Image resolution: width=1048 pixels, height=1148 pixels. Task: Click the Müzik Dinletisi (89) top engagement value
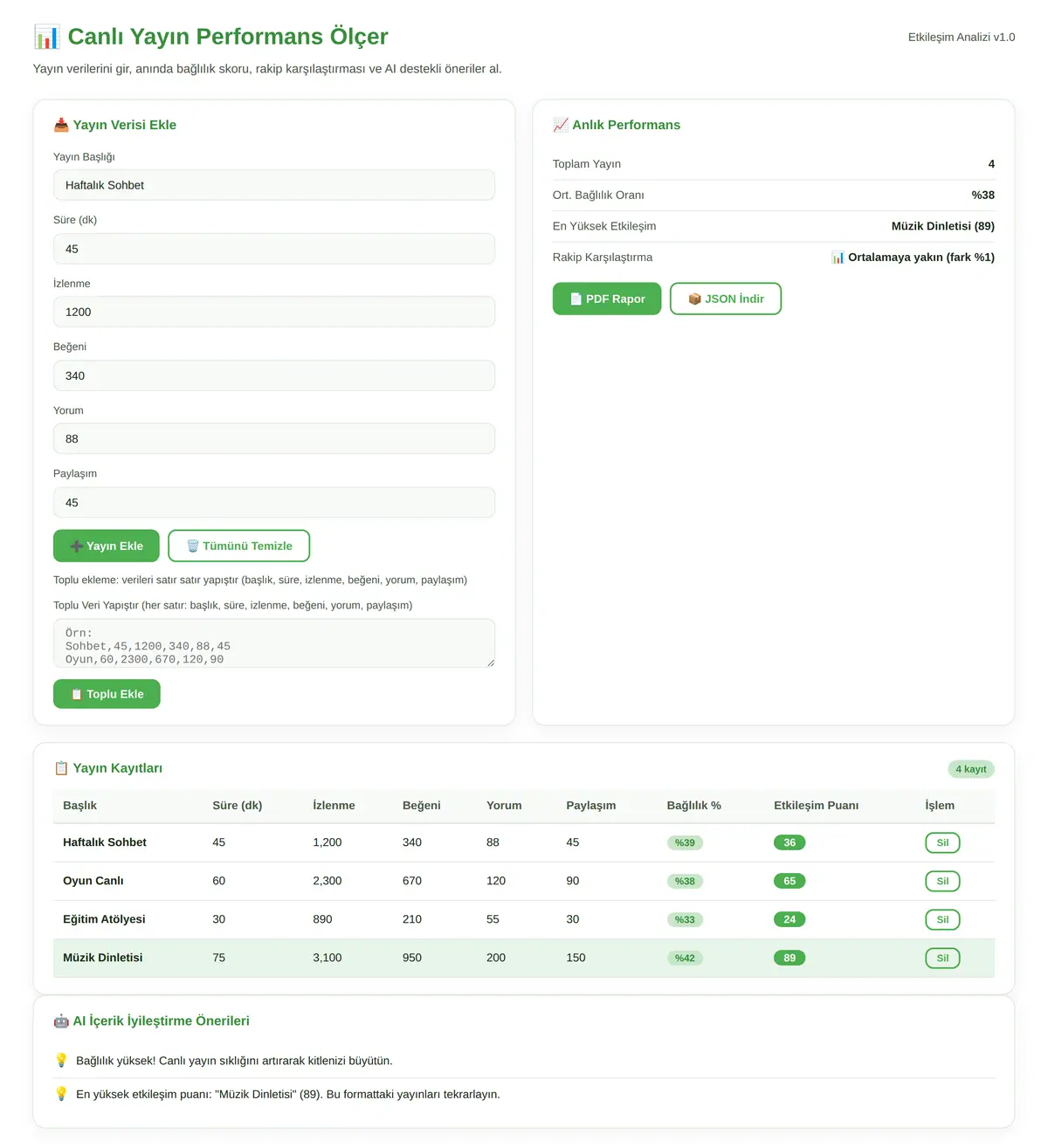(943, 226)
